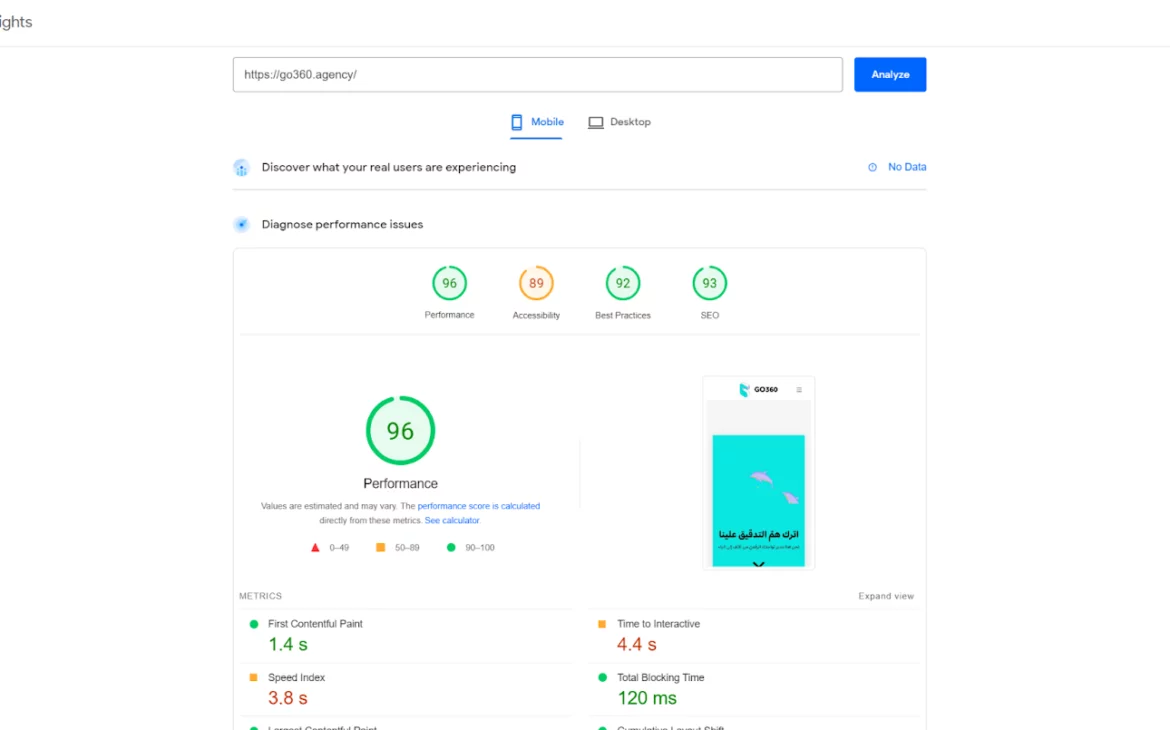Click the GO360 page screenshot thumbnail

coord(758,472)
